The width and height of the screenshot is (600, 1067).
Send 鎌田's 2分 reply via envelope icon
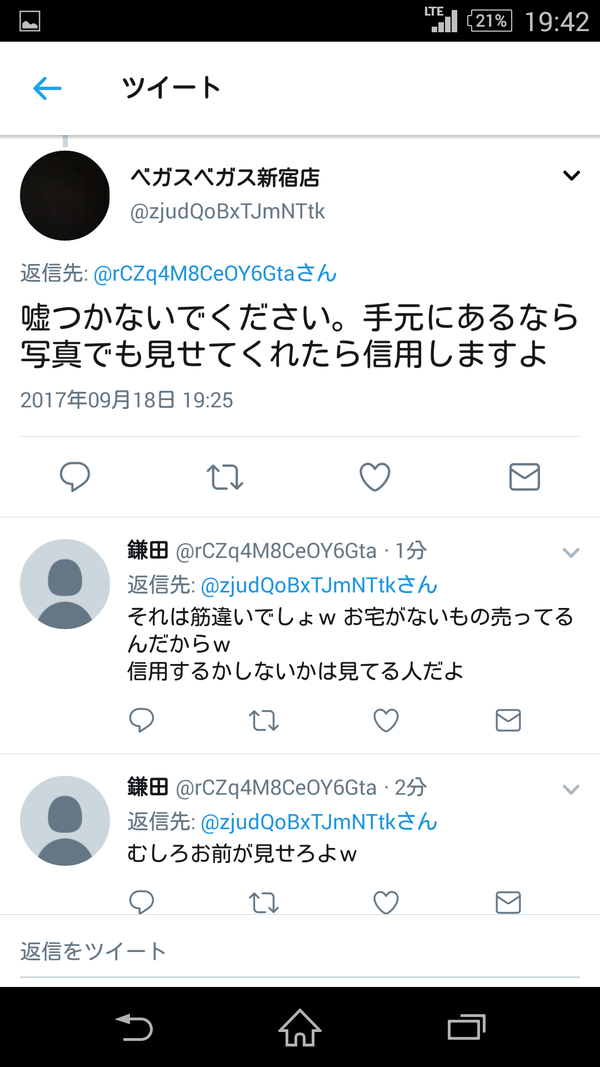tap(508, 902)
